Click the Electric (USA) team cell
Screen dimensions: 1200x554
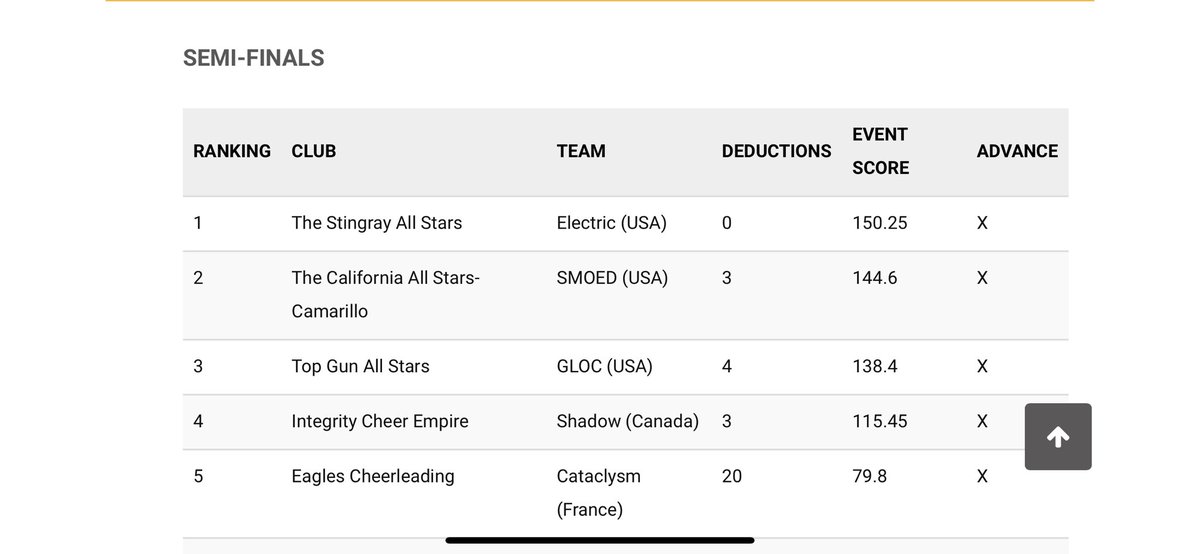[x=611, y=223]
